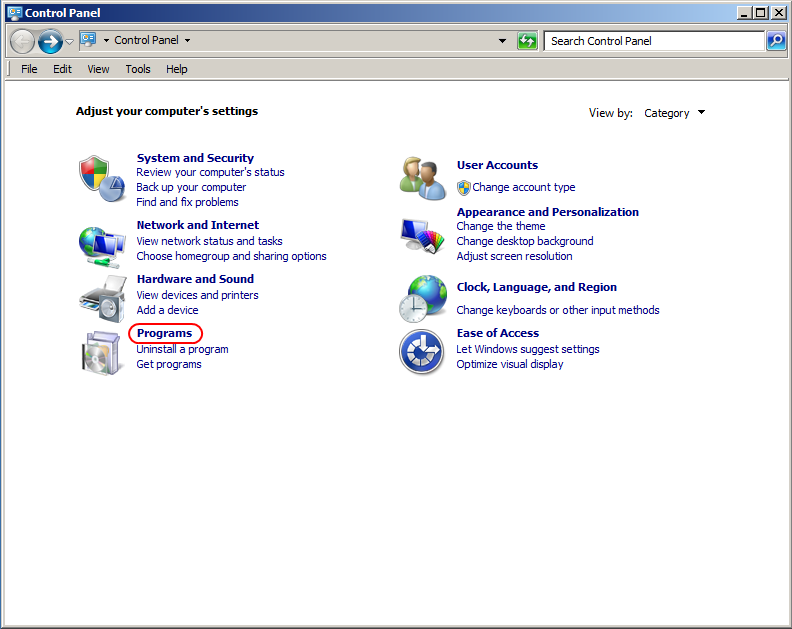Open the File menu
The height and width of the screenshot is (629, 792).
(x=29, y=69)
